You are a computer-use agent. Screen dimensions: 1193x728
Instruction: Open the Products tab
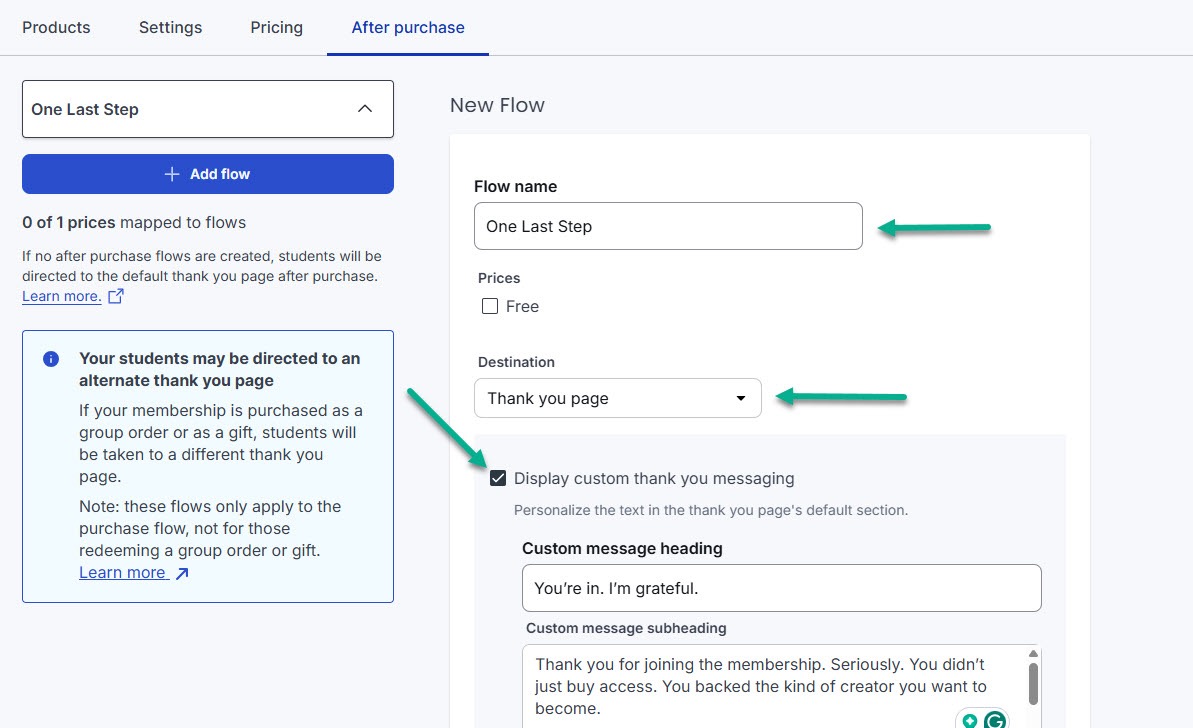coord(56,27)
